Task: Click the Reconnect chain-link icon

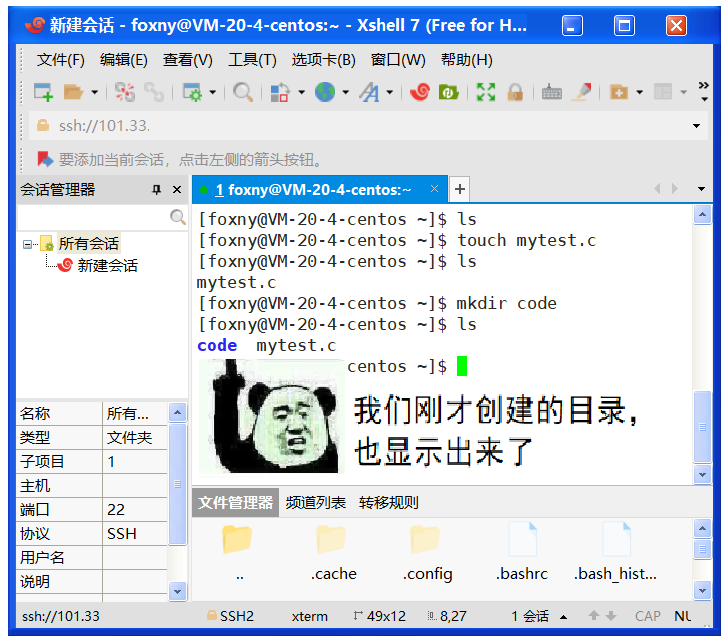Action: coord(154,92)
